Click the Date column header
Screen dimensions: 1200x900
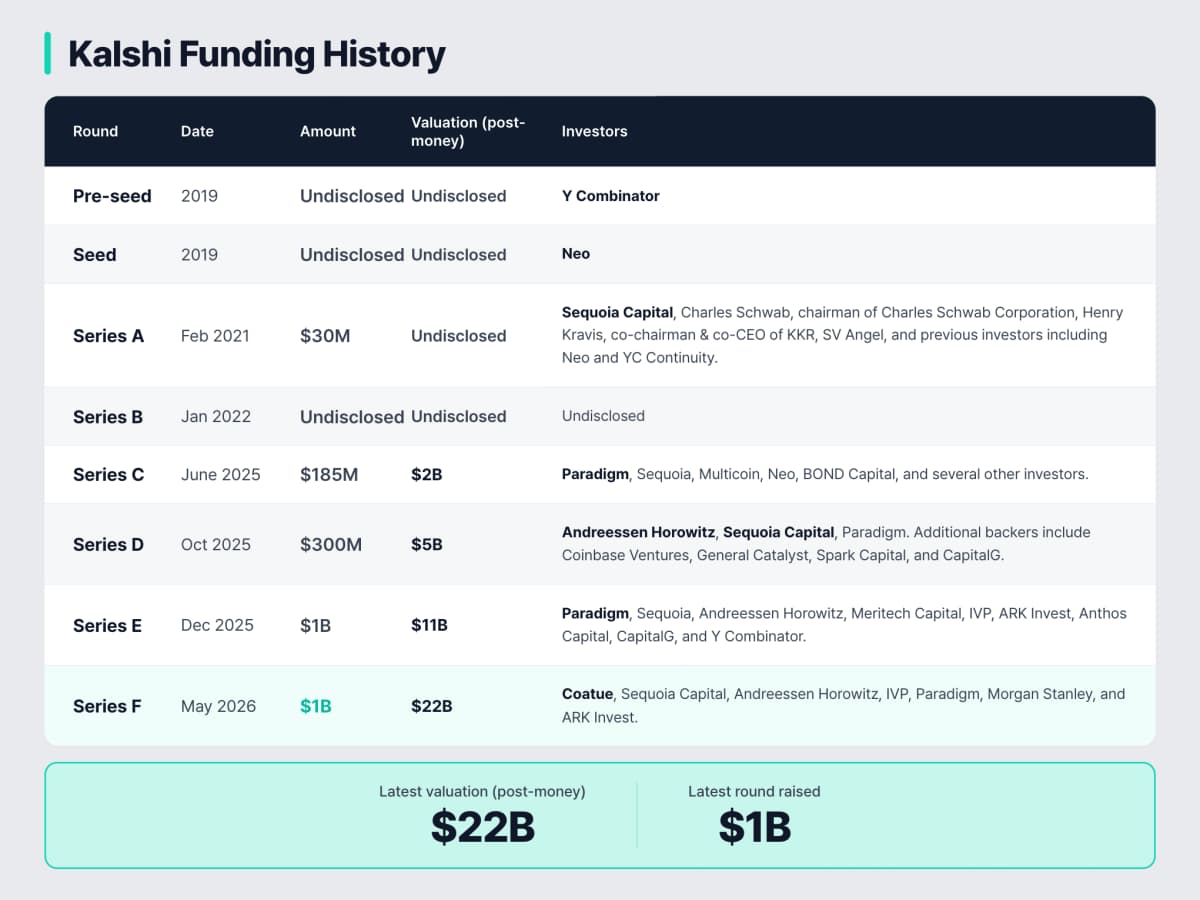(197, 131)
